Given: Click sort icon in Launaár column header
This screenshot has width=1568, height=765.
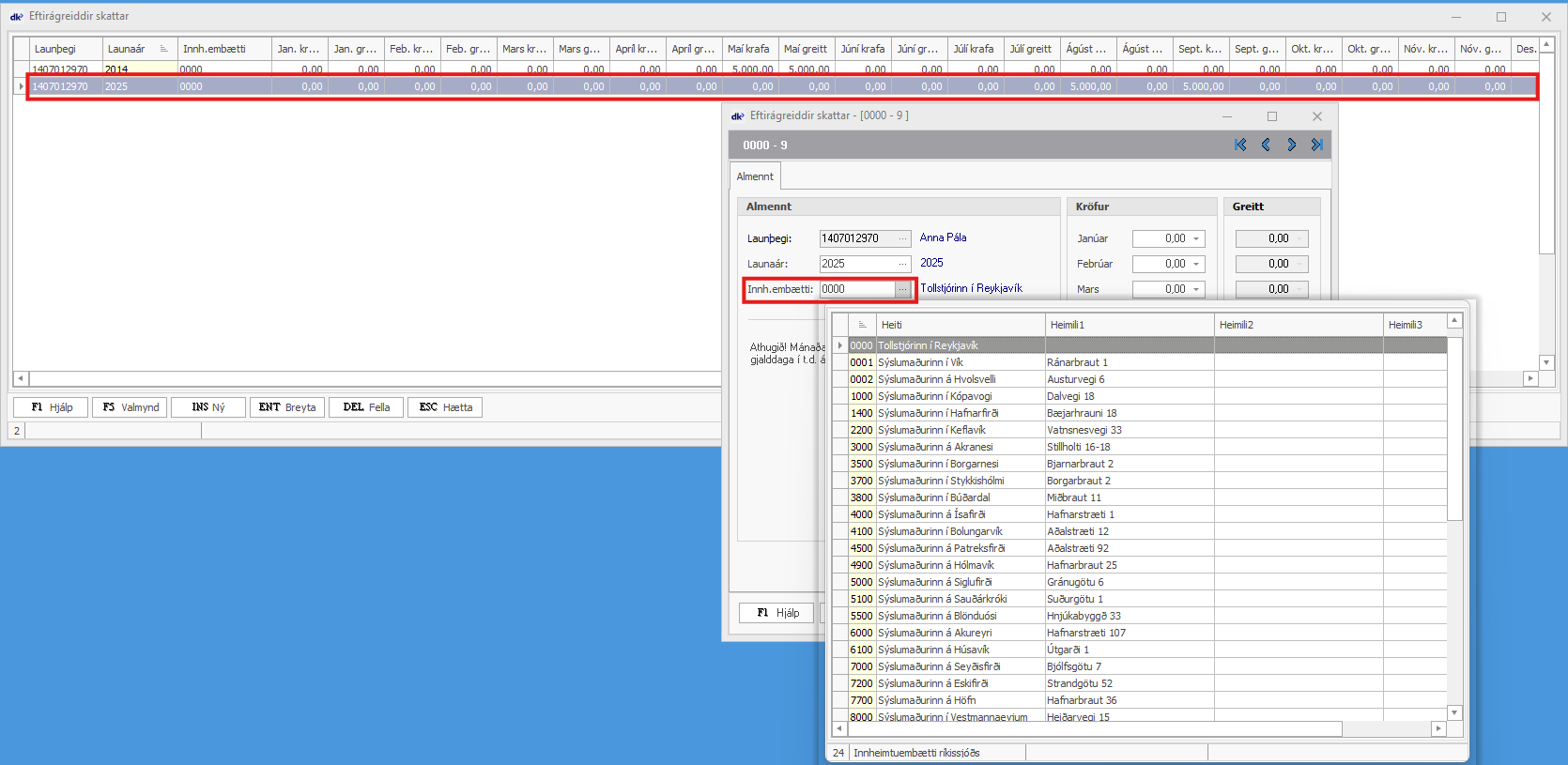Looking at the screenshot, I should tap(164, 49).
